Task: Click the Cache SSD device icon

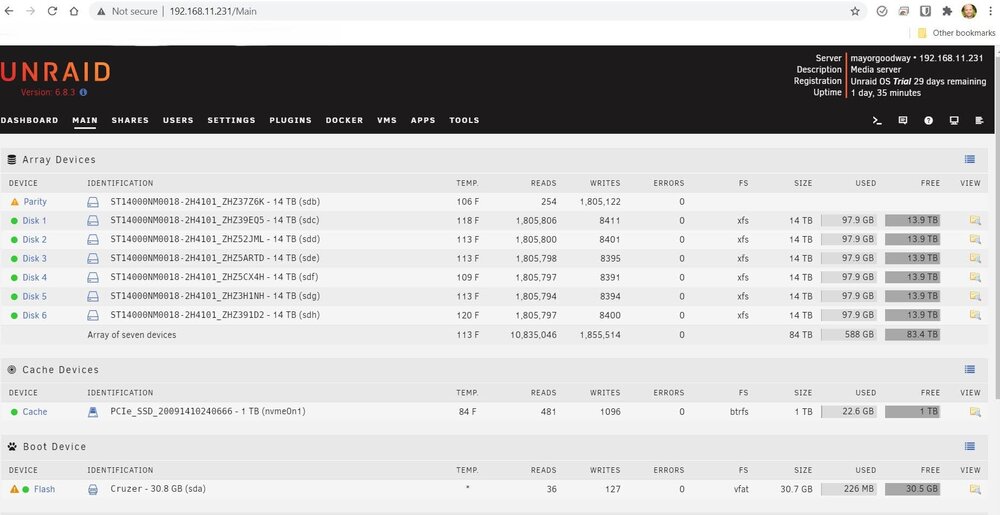Action: click(x=93, y=412)
